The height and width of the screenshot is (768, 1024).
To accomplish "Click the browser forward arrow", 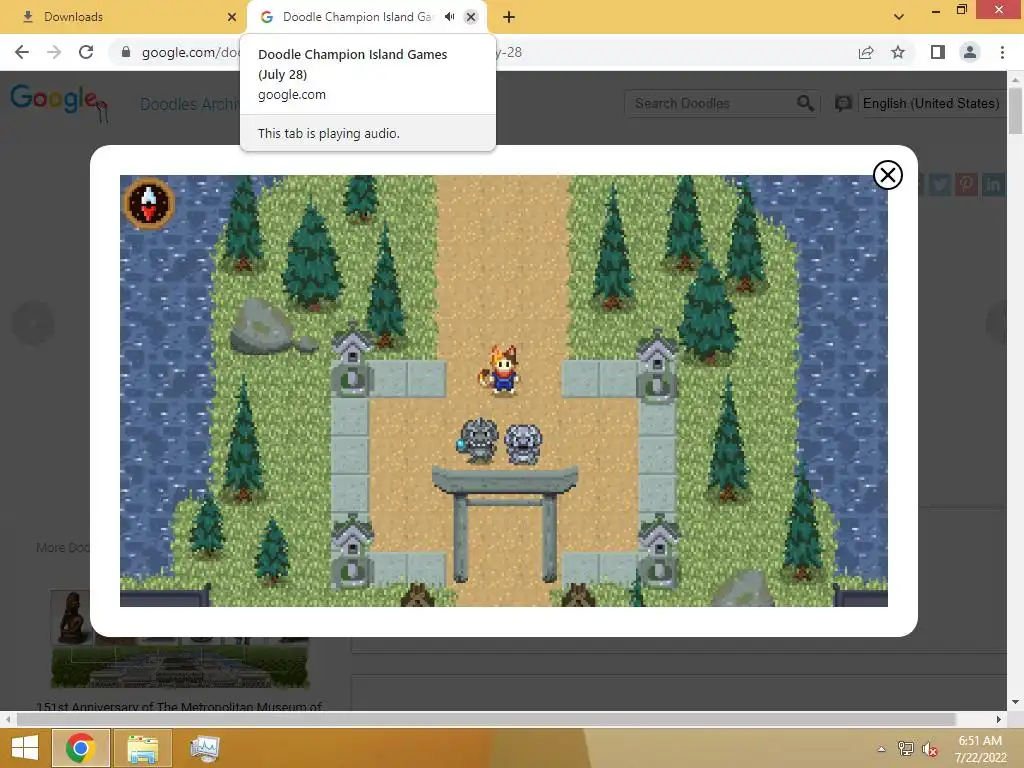I will pos(54,52).
